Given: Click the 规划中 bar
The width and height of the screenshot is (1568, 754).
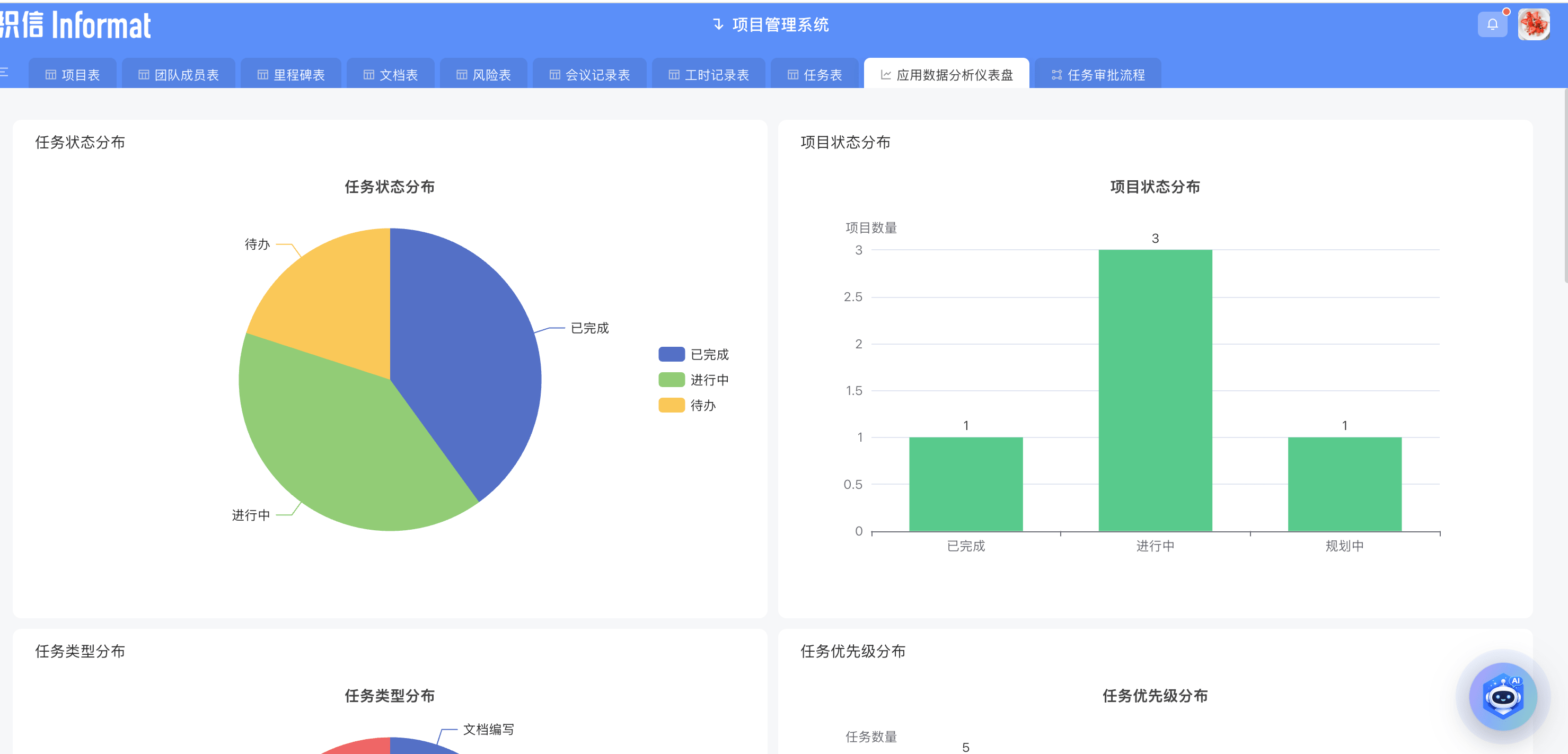Looking at the screenshot, I should click(1344, 484).
